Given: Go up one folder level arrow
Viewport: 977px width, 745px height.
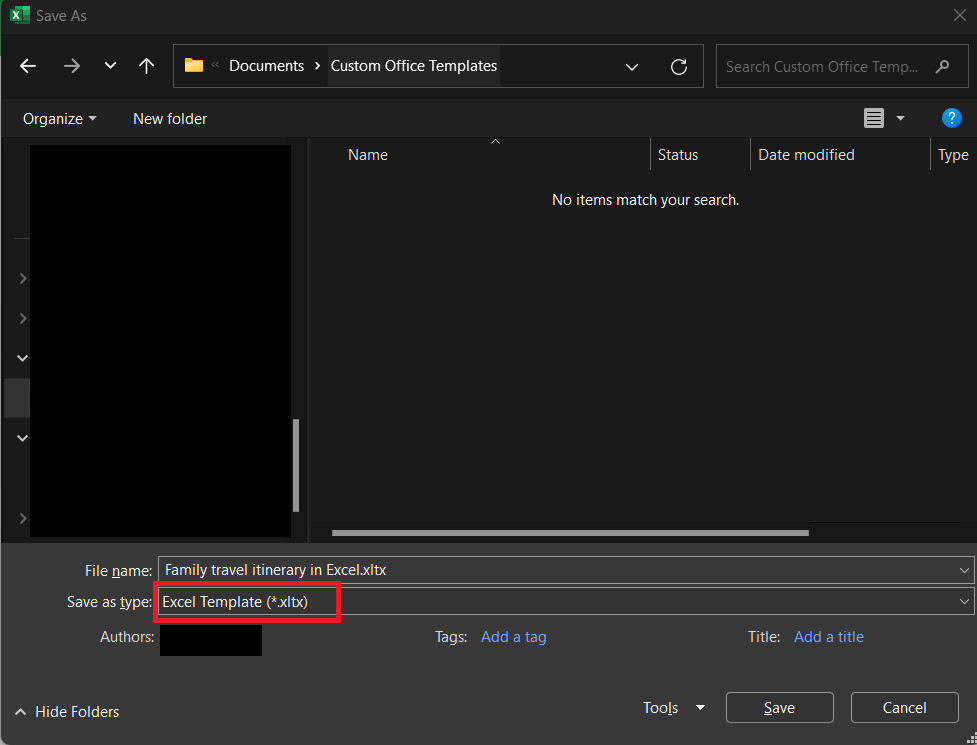Looking at the screenshot, I should [146, 66].
